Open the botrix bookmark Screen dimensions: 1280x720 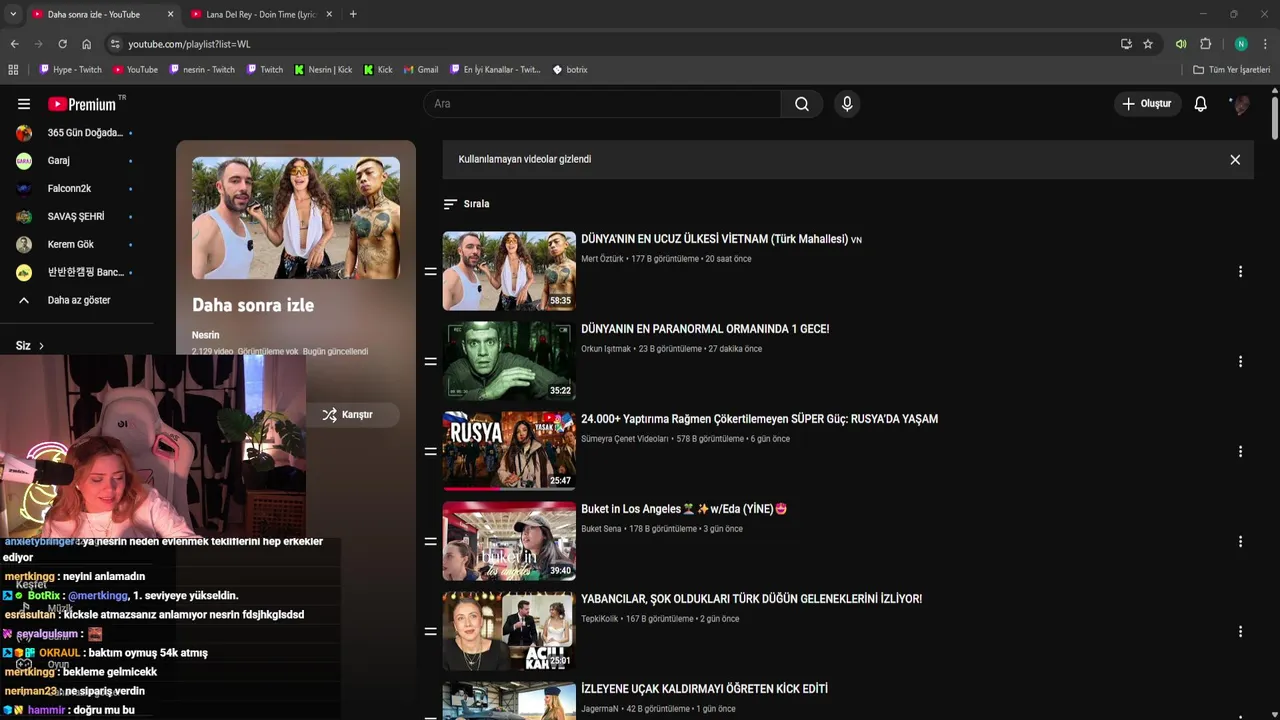[x=570, y=70]
